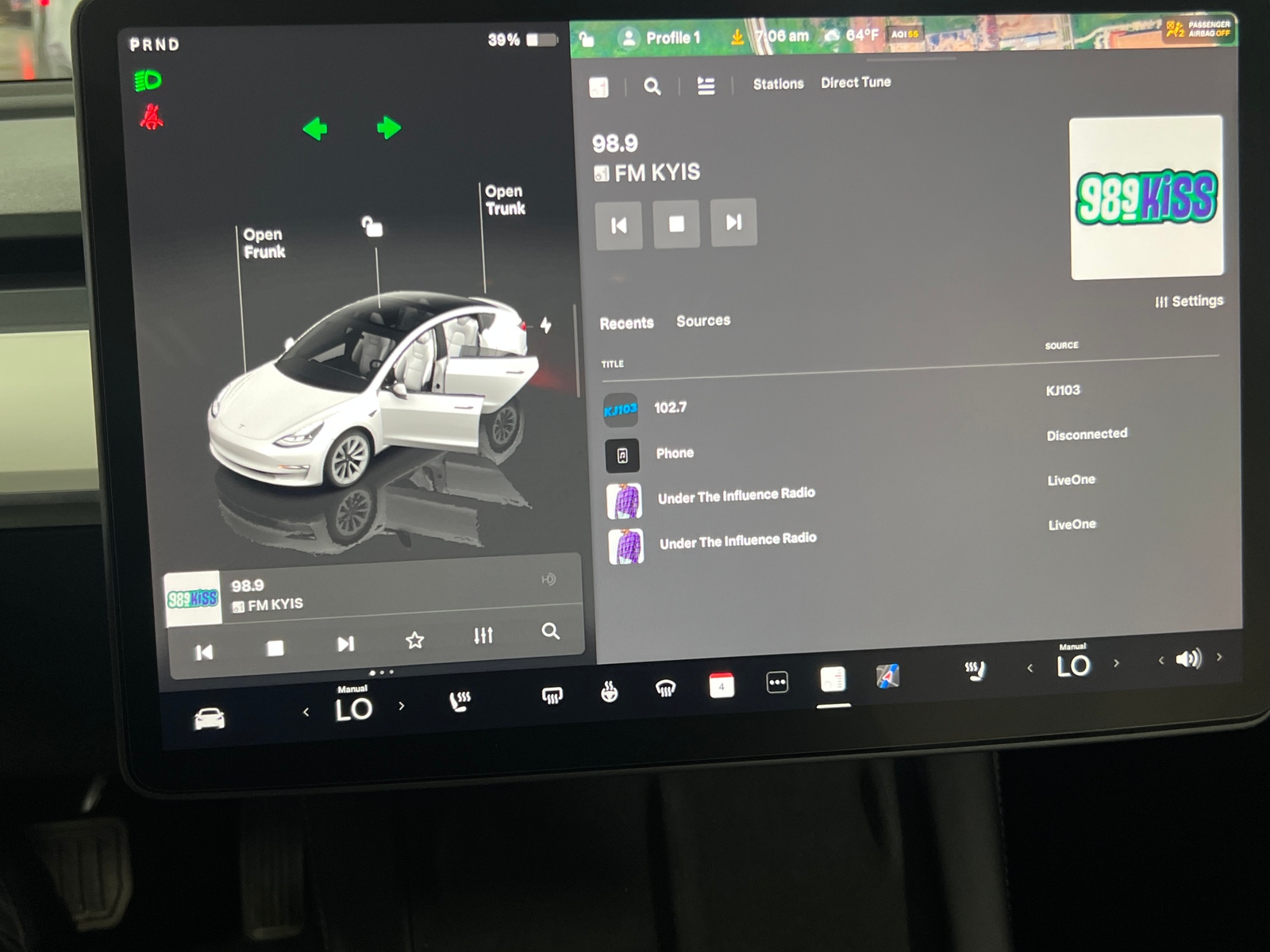Viewport: 1270px width, 952px height.
Task: Favorite station with star icon
Action: pos(414,639)
